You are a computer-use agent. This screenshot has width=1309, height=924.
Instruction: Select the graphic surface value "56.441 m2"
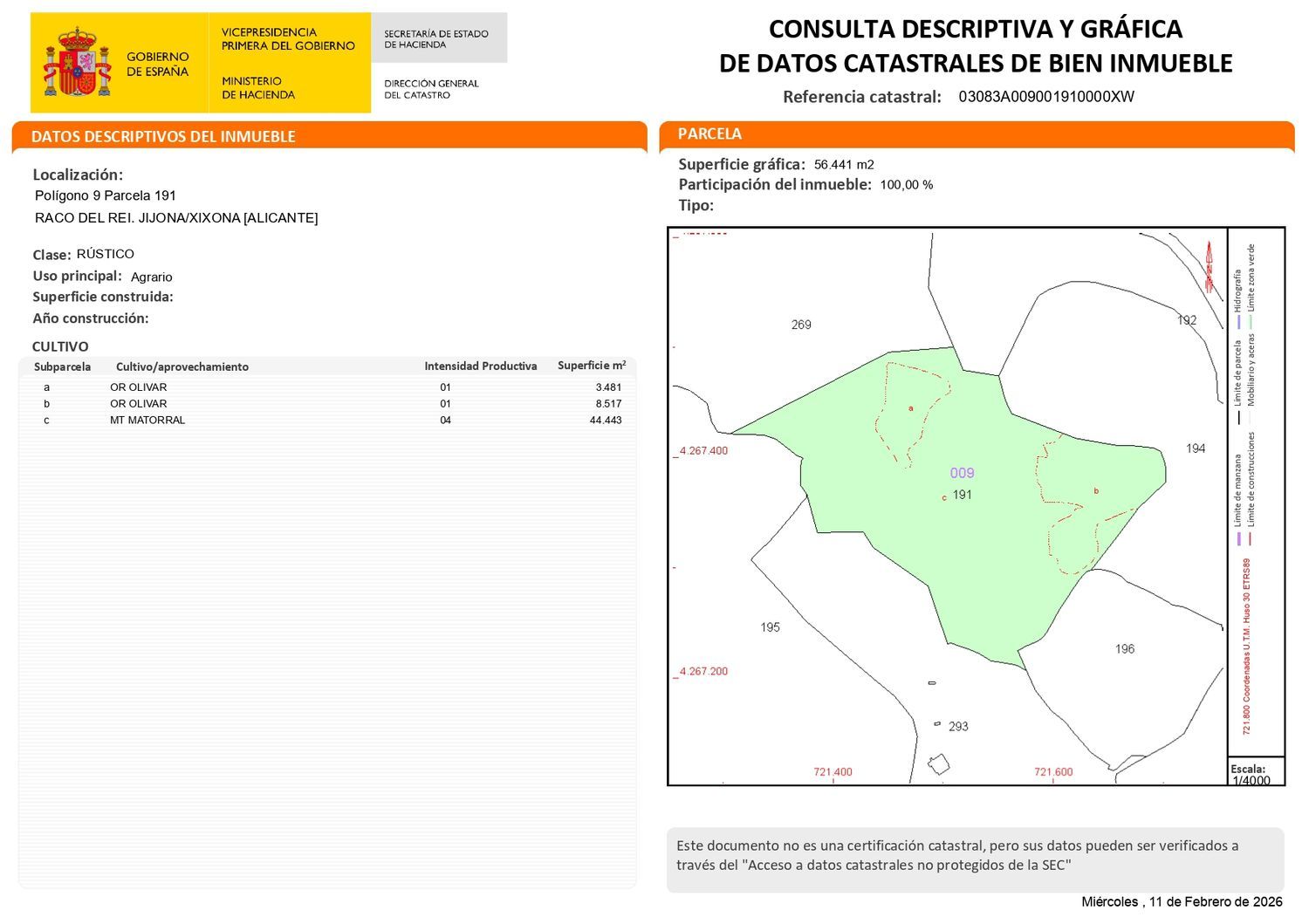click(844, 165)
